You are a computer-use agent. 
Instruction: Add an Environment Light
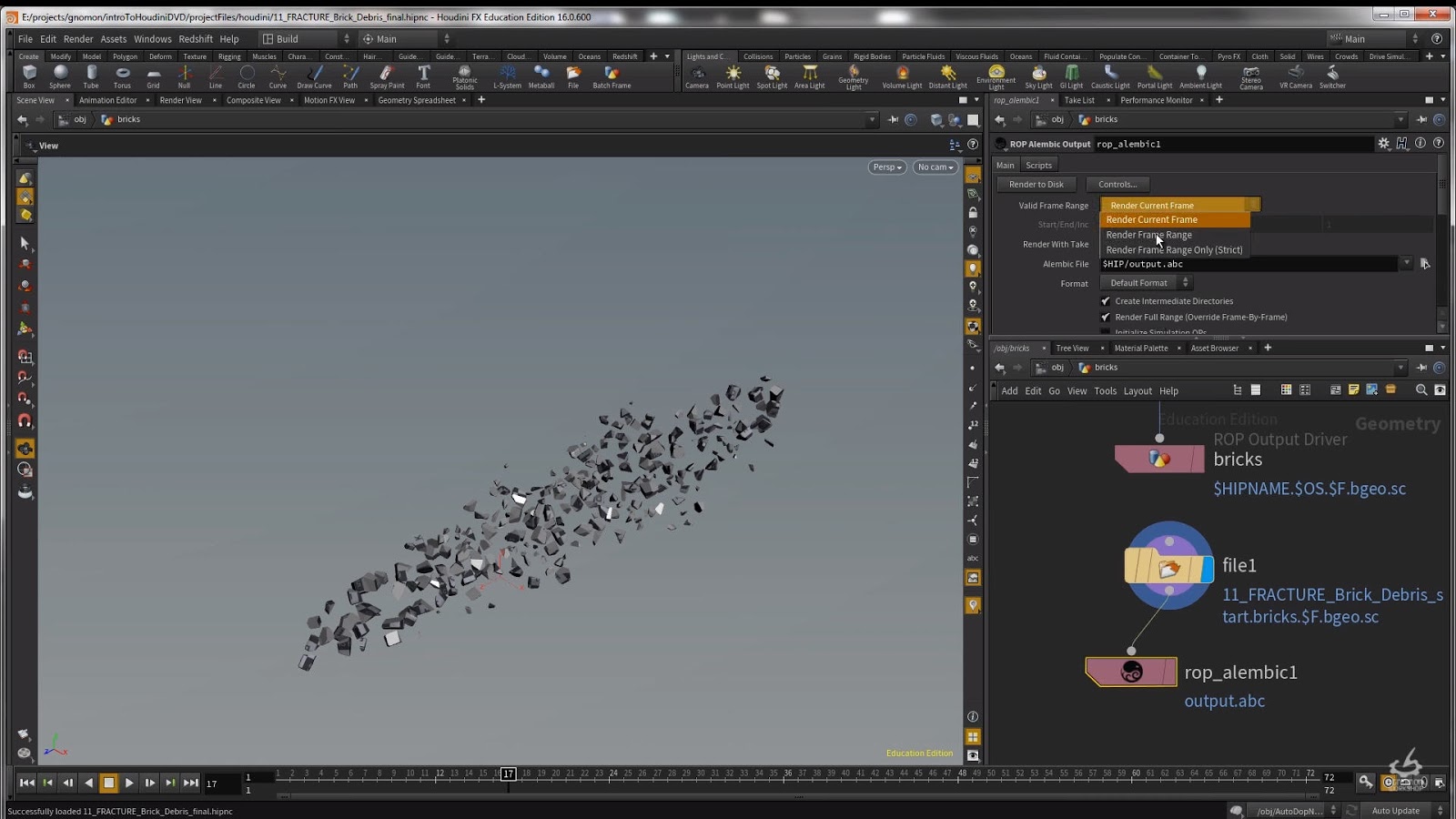point(996,77)
